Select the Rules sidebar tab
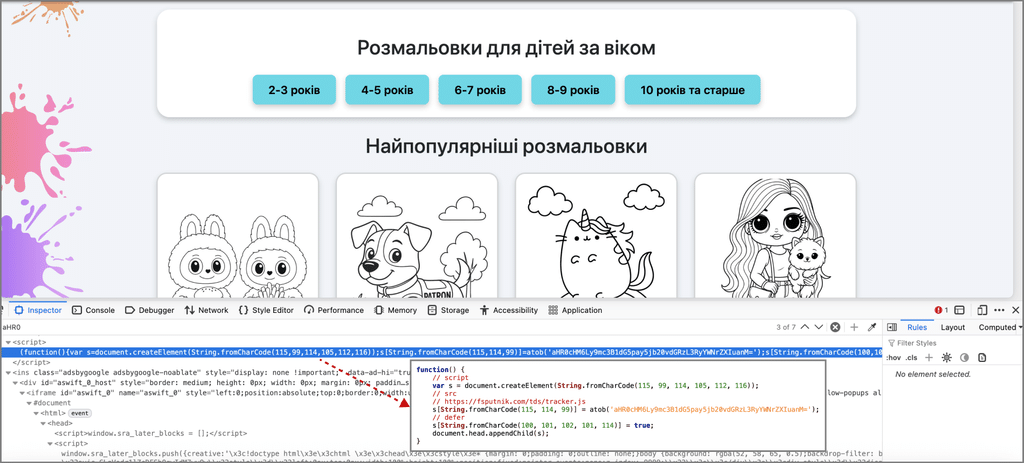 [917, 327]
